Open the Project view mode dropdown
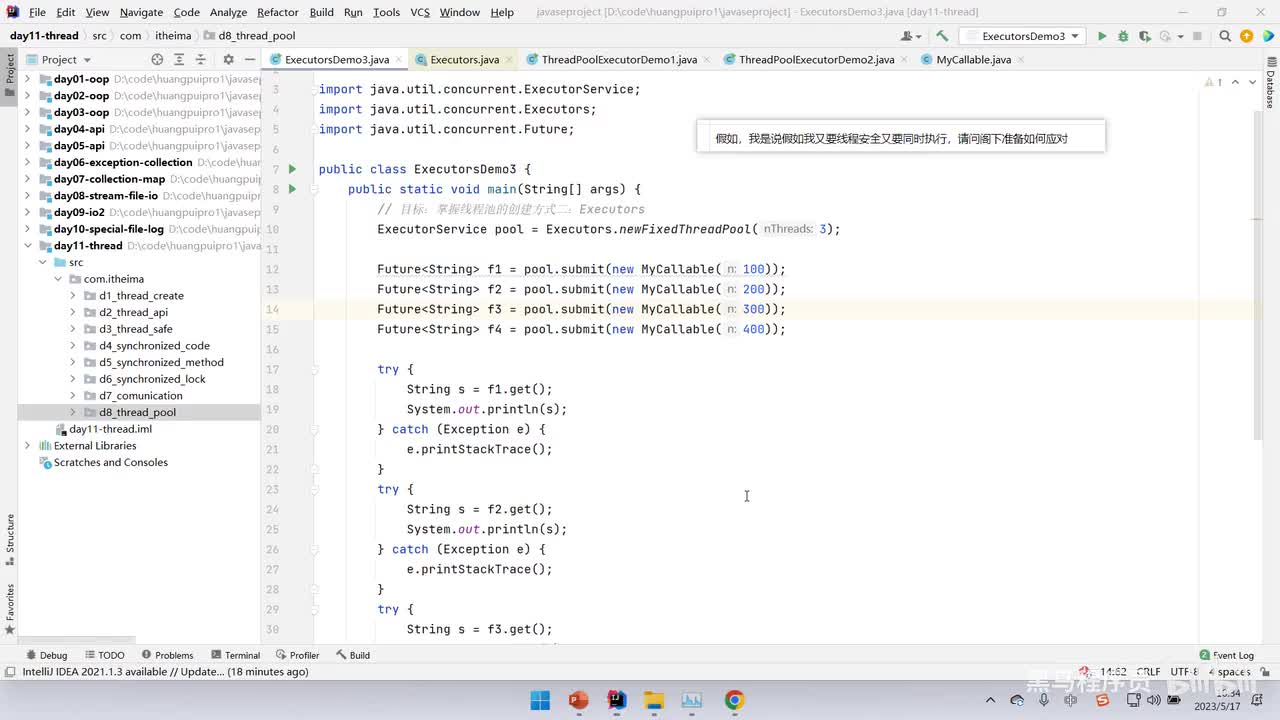The image size is (1280, 720). [59, 60]
